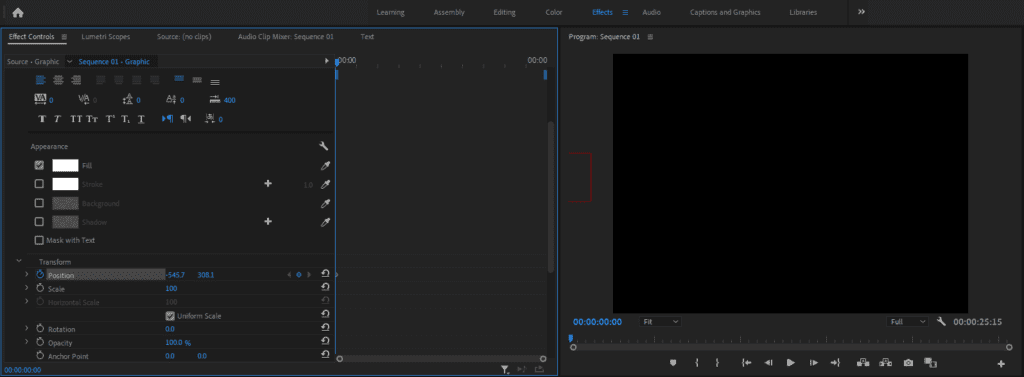Reset the Position parameter
The image size is (1024, 377).
(x=325, y=274)
